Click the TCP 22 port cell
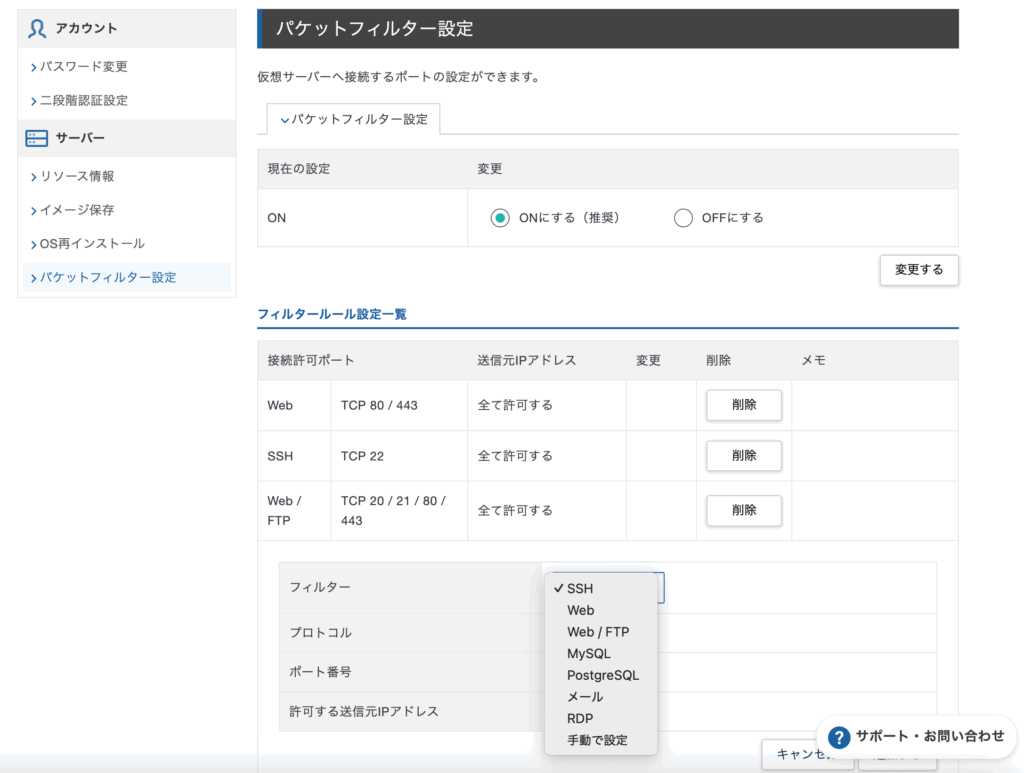The height and width of the screenshot is (773, 1024). tap(399, 456)
